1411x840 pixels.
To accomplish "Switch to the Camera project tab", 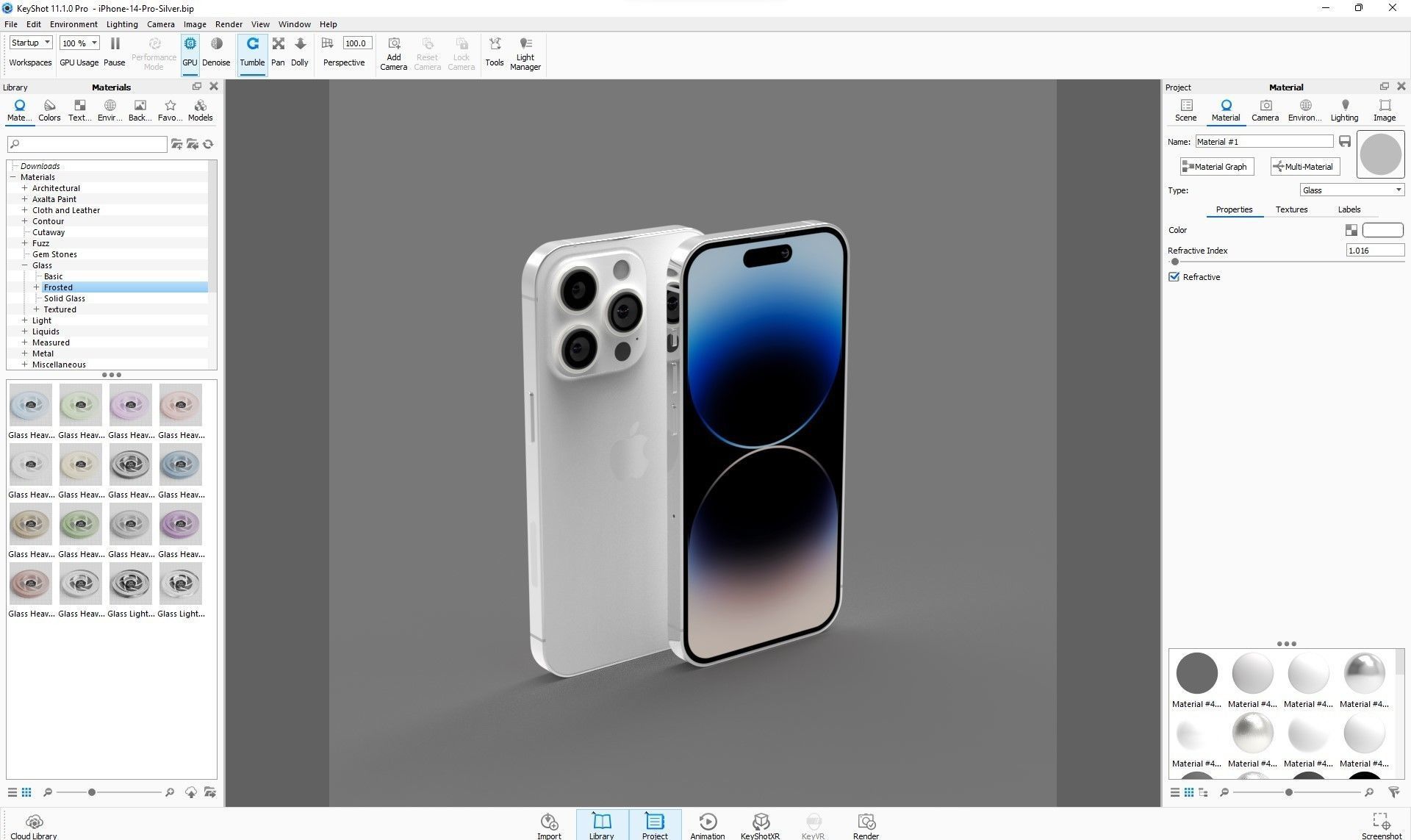I will click(1265, 110).
